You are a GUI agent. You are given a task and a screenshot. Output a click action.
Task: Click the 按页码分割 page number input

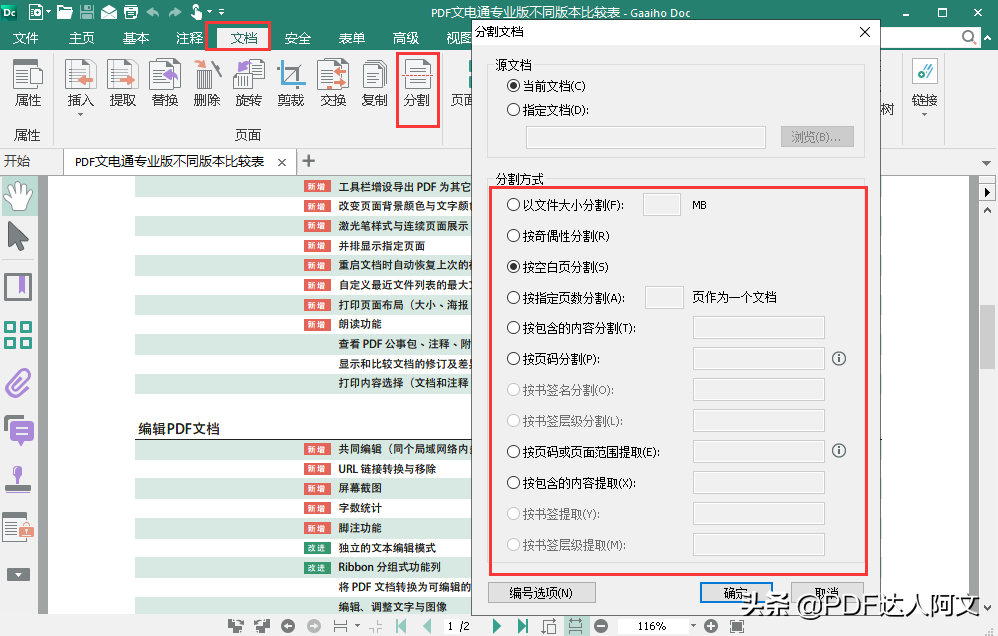coord(759,358)
